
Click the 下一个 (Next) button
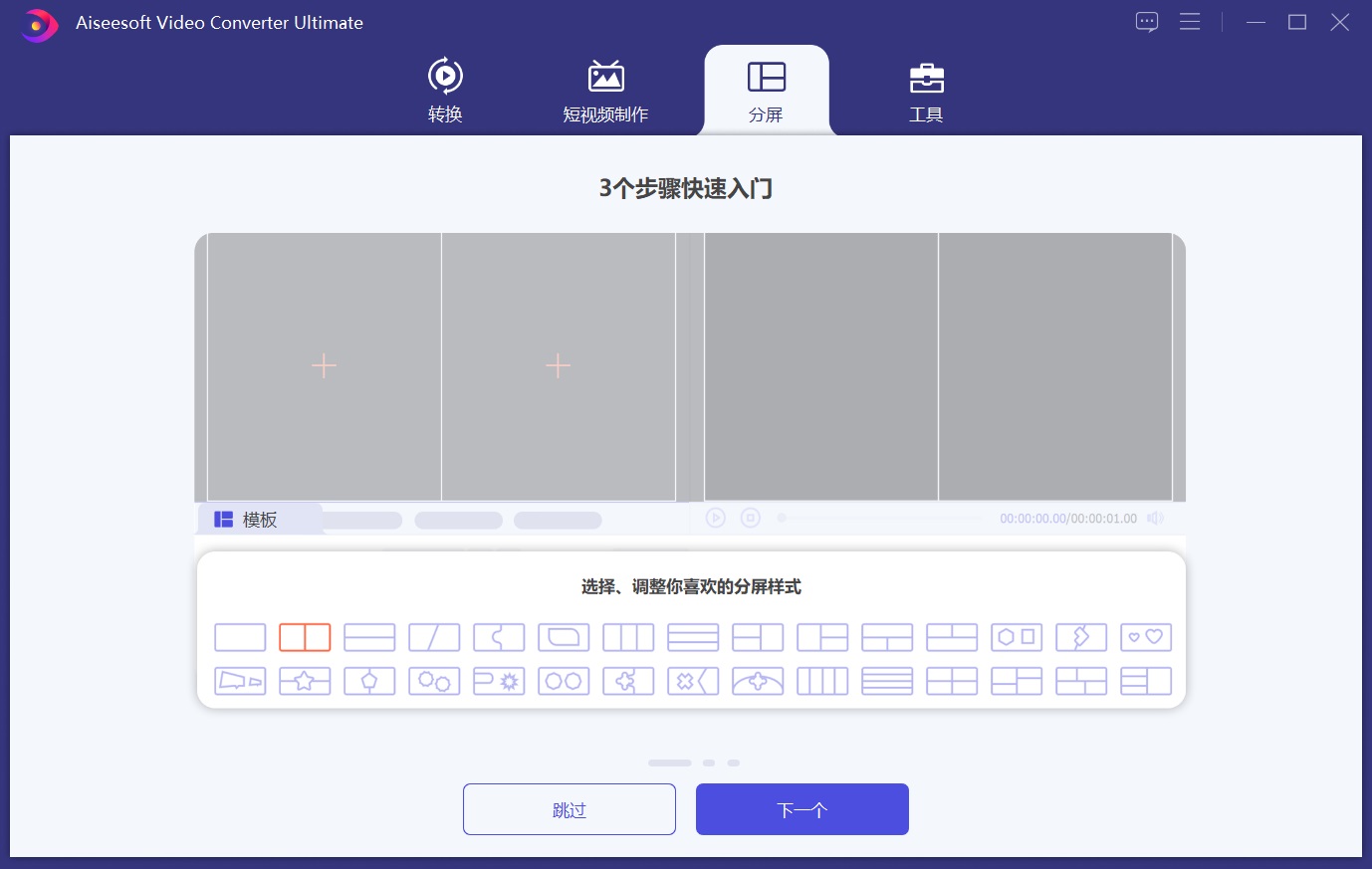802,809
